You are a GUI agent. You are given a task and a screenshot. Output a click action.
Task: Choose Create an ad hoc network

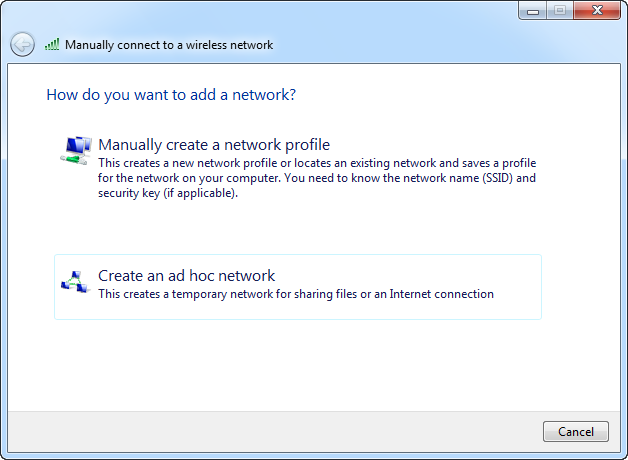click(186, 276)
